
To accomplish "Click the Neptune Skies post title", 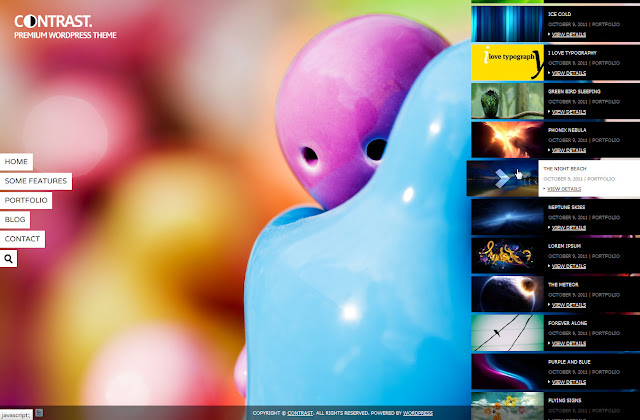I will (x=566, y=207).
